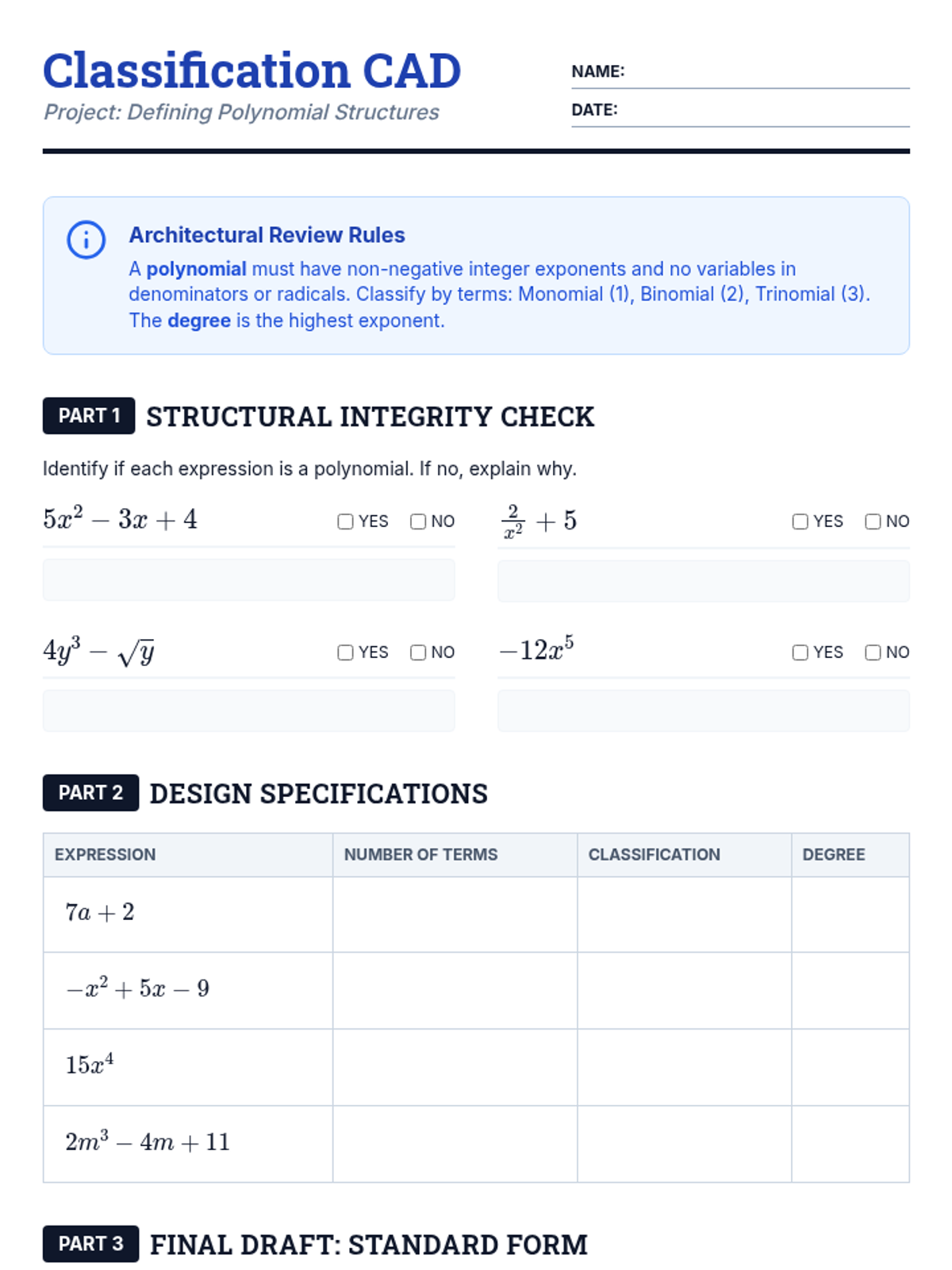Check YES for −12x⁵
Screen dimensions: 952x1270
[800, 652]
